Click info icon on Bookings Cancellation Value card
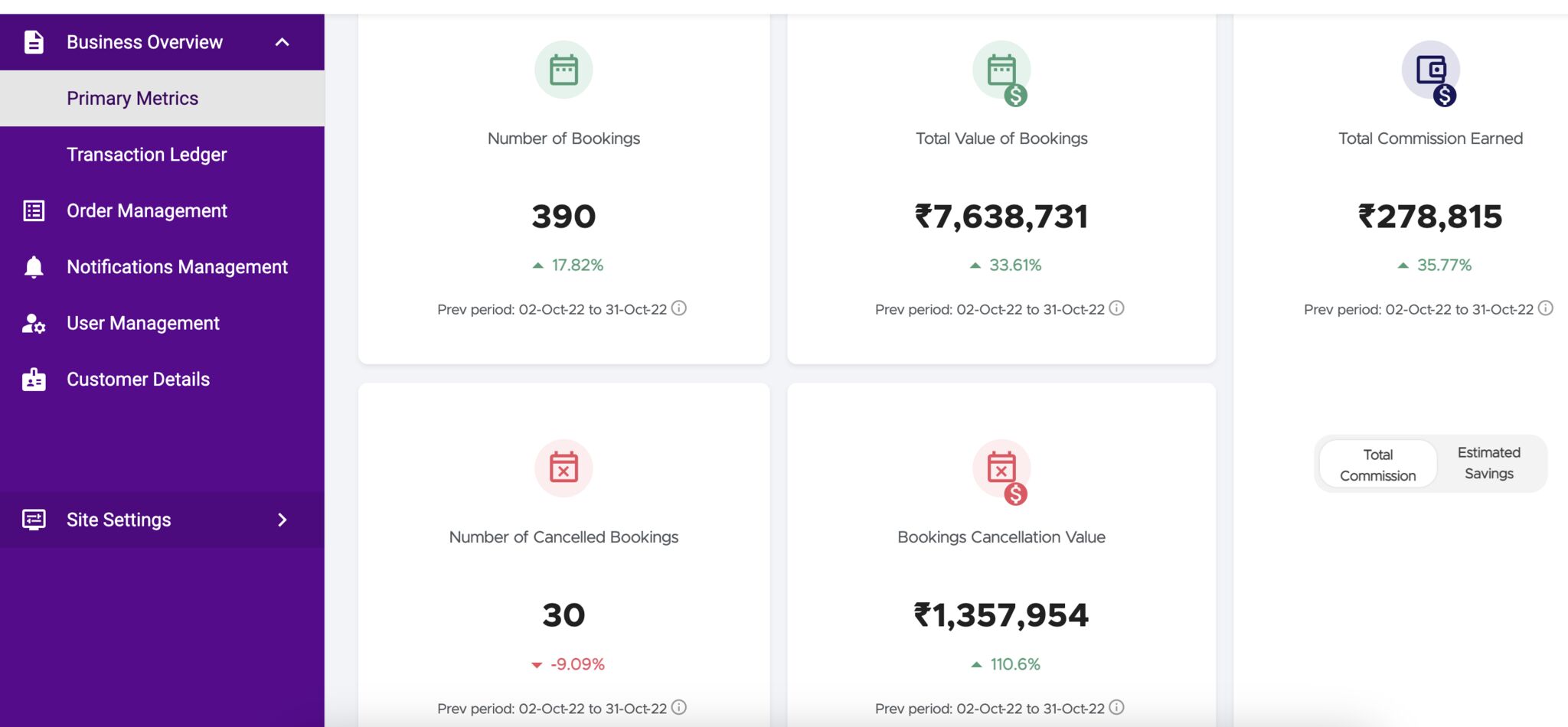1568x727 pixels. coord(1117,707)
